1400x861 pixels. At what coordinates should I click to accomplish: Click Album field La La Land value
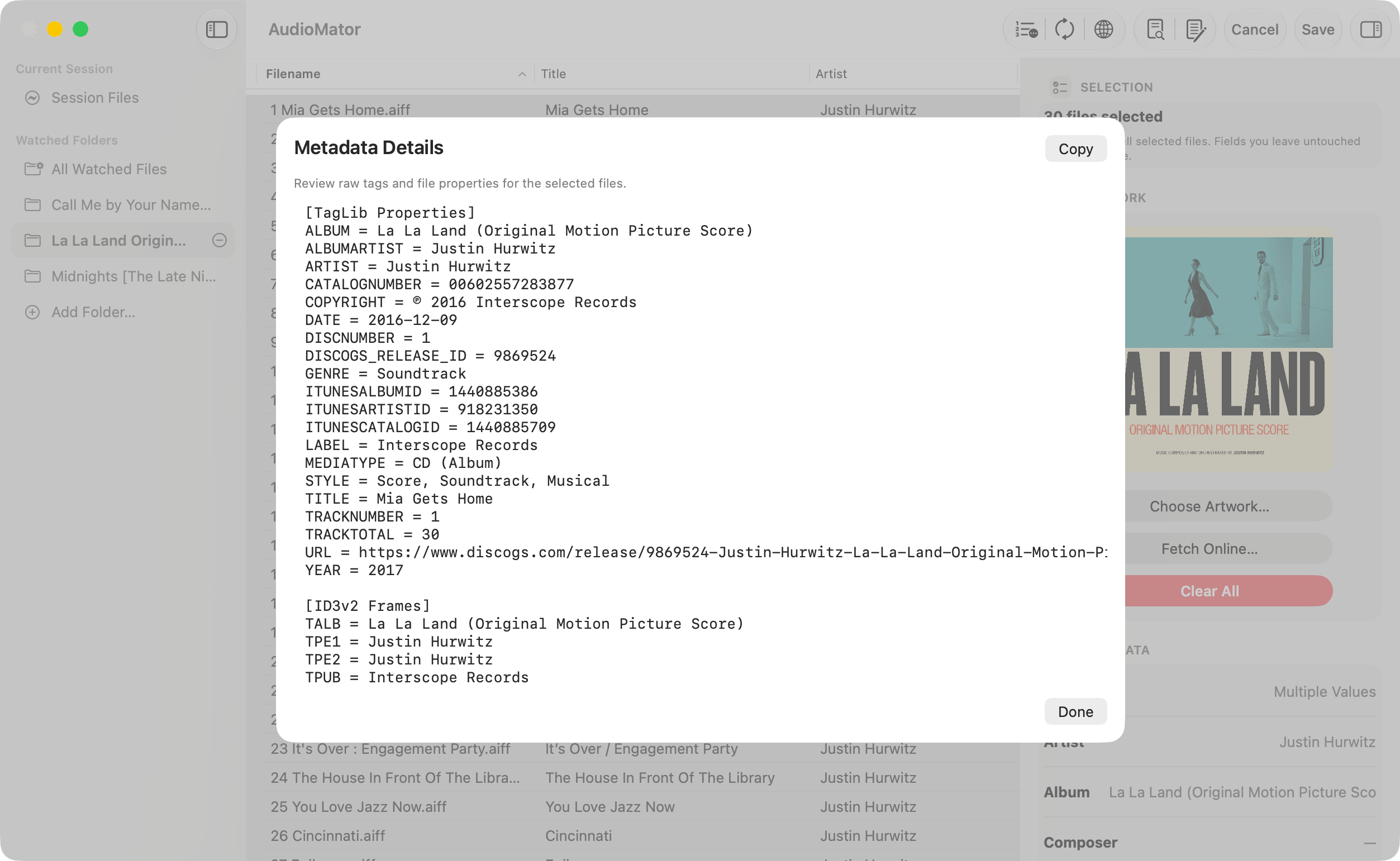[x=1242, y=792]
